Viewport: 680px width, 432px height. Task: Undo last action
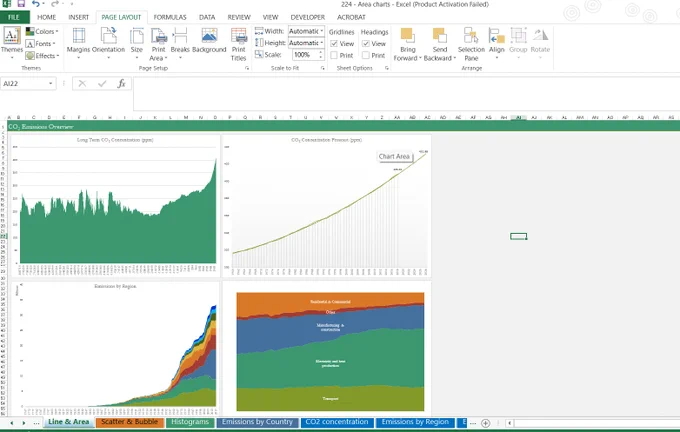(x=36, y=4)
